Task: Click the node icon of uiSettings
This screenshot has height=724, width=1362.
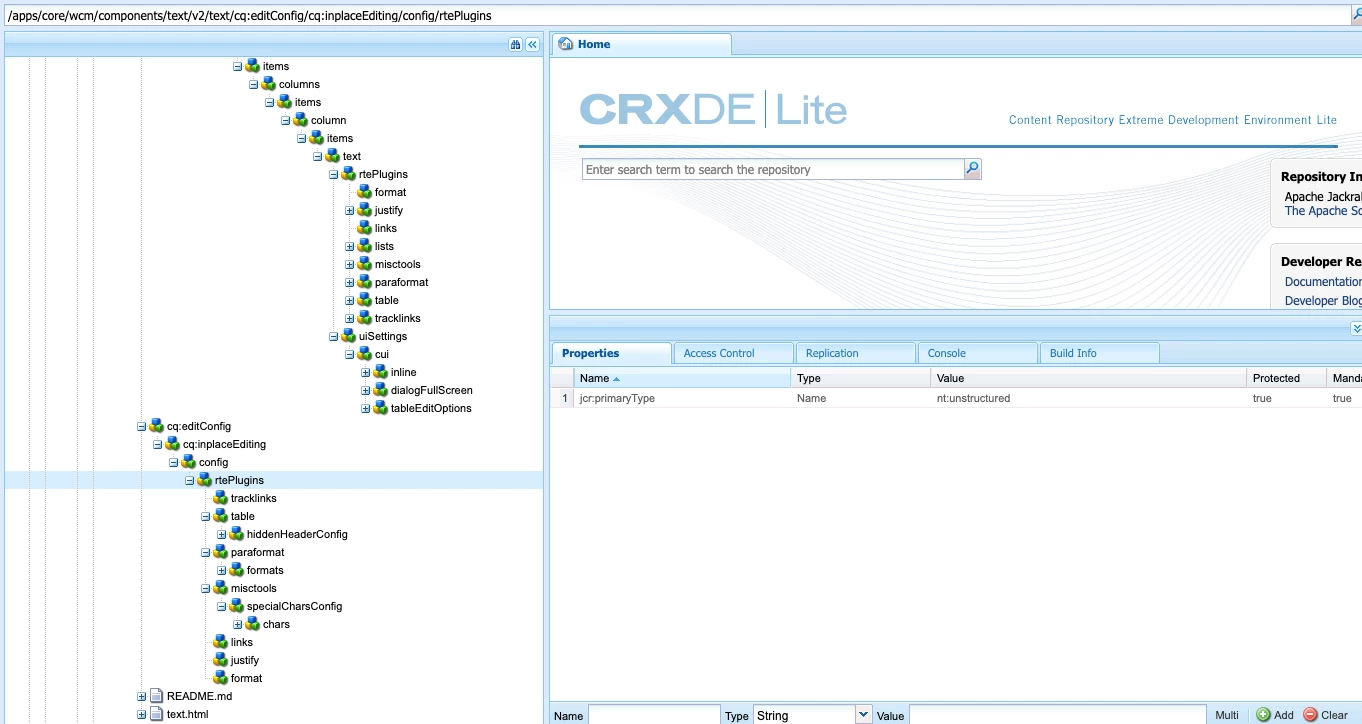Action: click(x=348, y=336)
